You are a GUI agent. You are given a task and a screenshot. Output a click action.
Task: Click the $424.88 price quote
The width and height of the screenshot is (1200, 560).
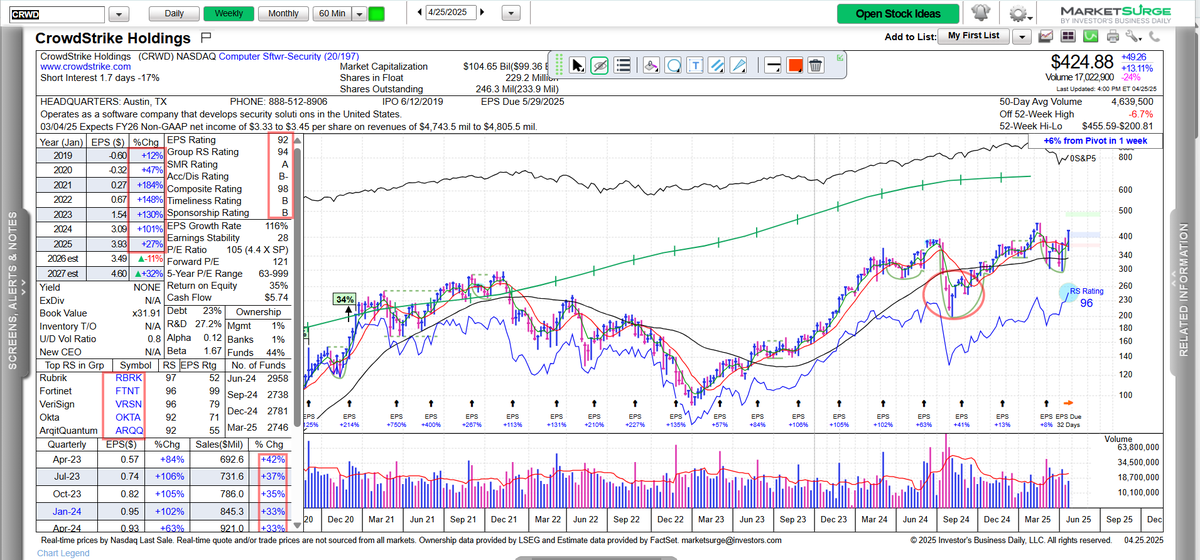[1080, 64]
